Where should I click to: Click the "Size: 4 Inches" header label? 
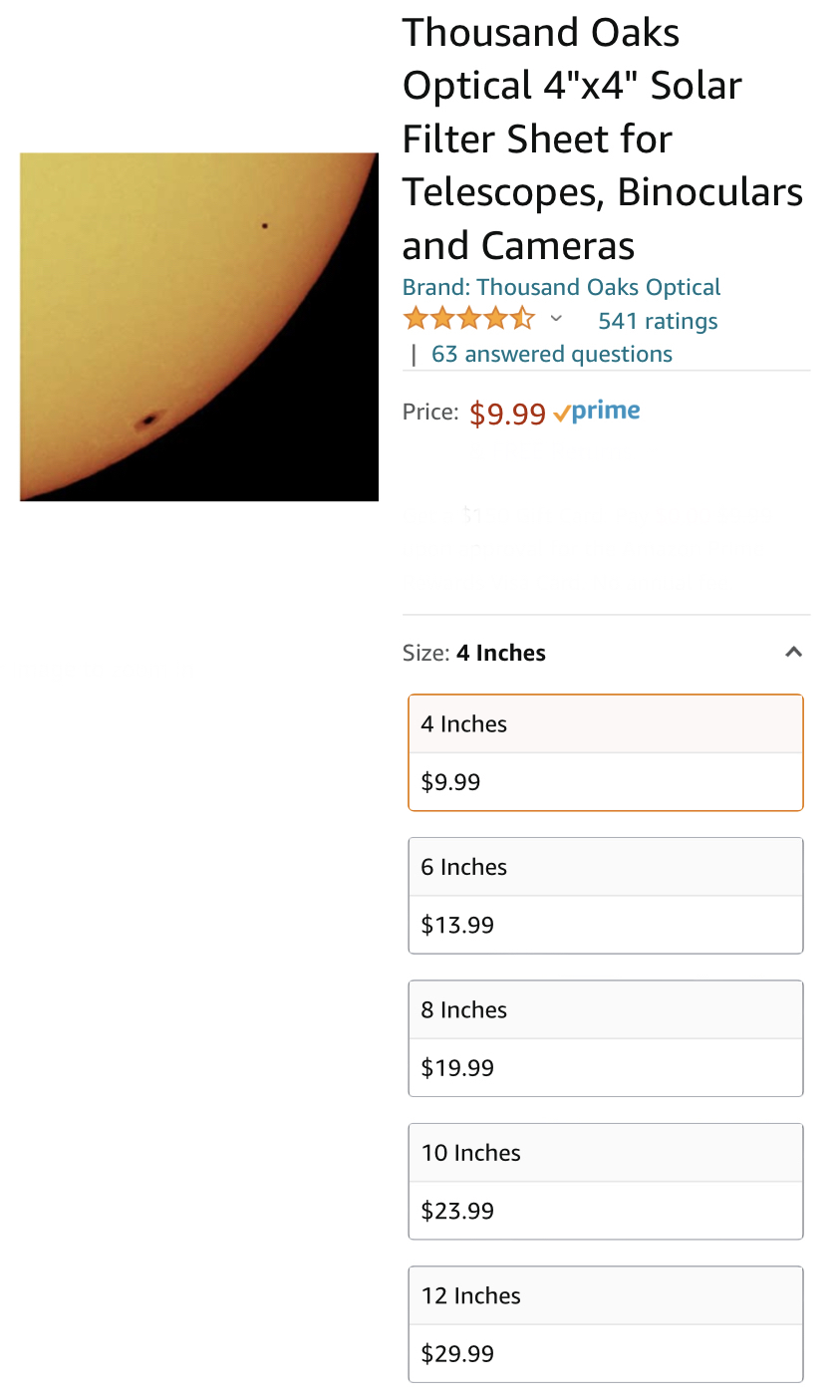click(474, 653)
